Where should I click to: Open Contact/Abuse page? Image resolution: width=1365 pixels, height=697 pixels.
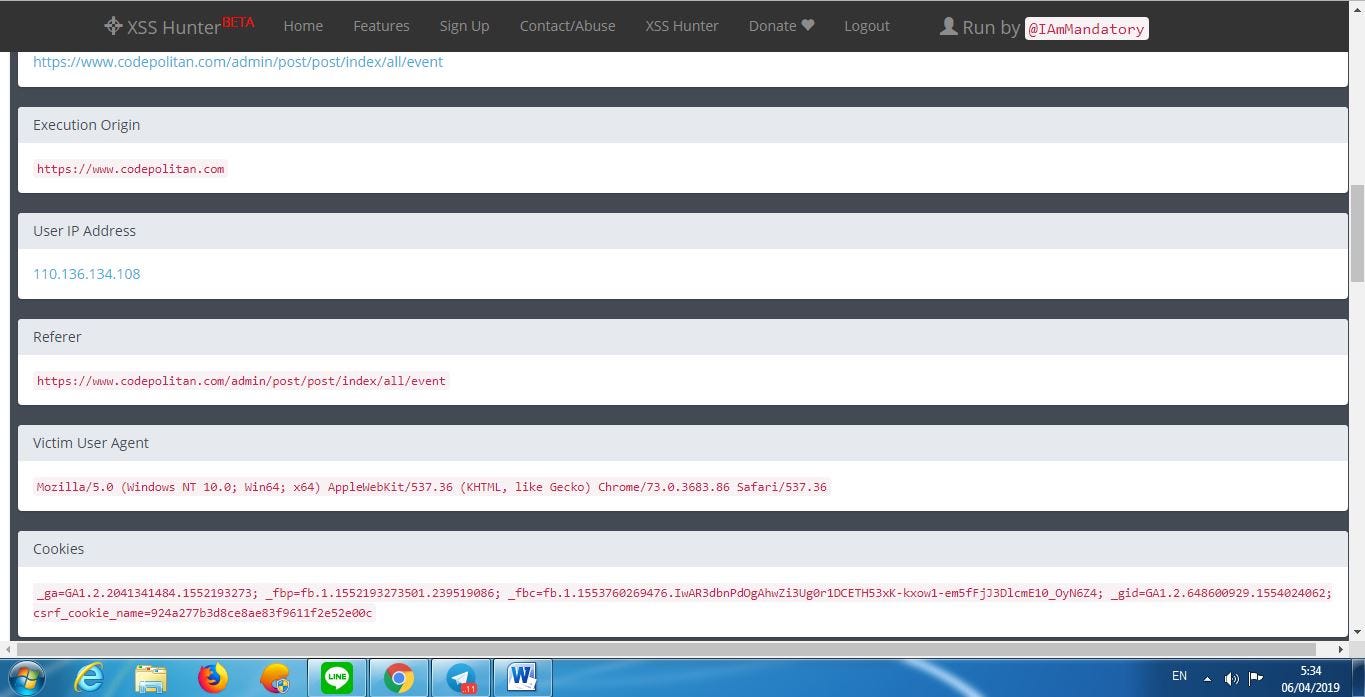pyautogui.click(x=567, y=26)
